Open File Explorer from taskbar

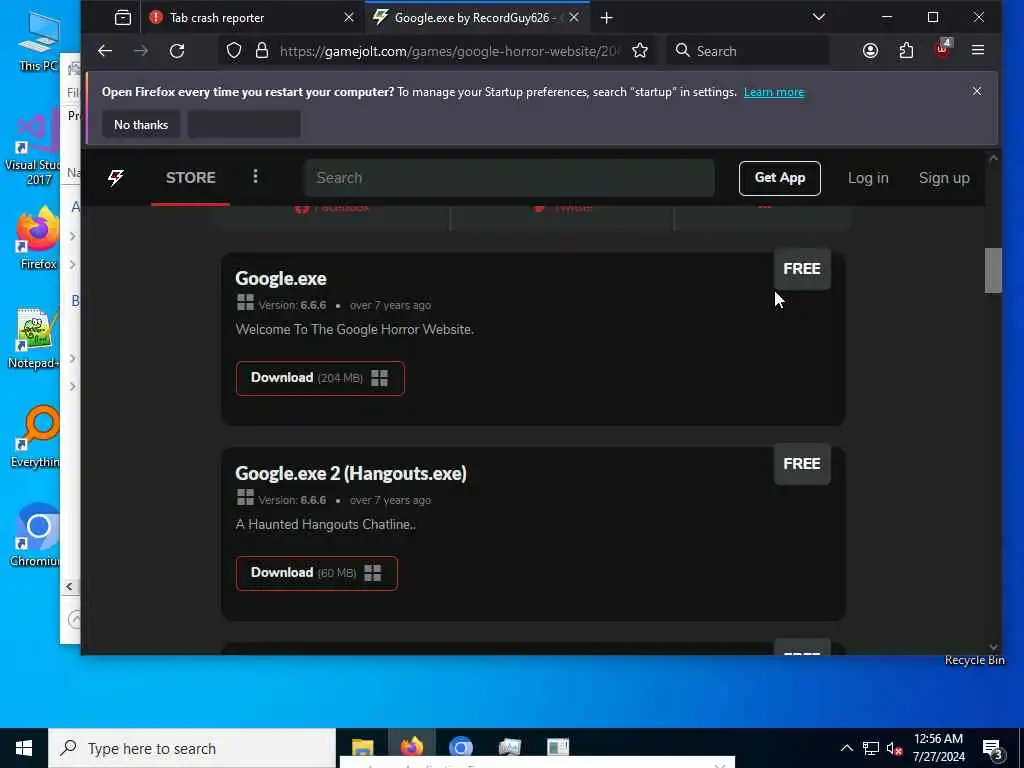point(363,748)
